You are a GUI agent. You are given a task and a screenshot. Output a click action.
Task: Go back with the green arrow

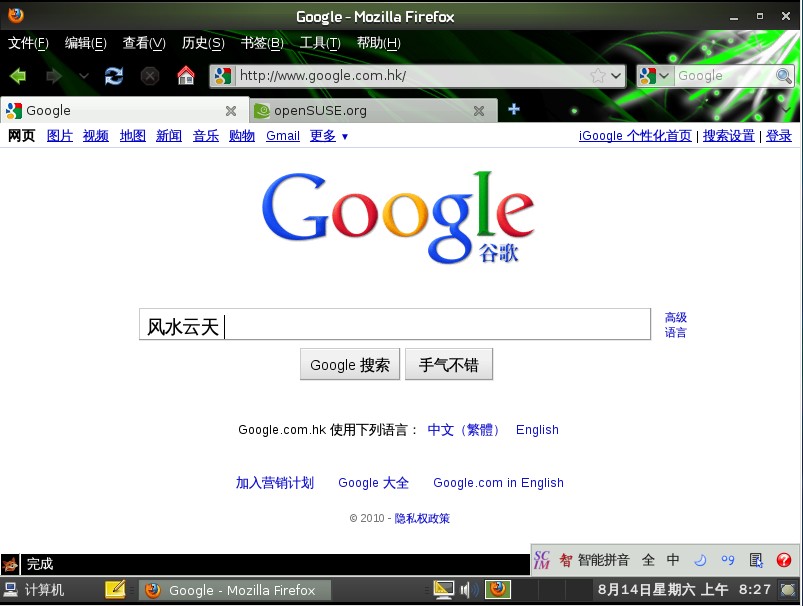(18, 76)
